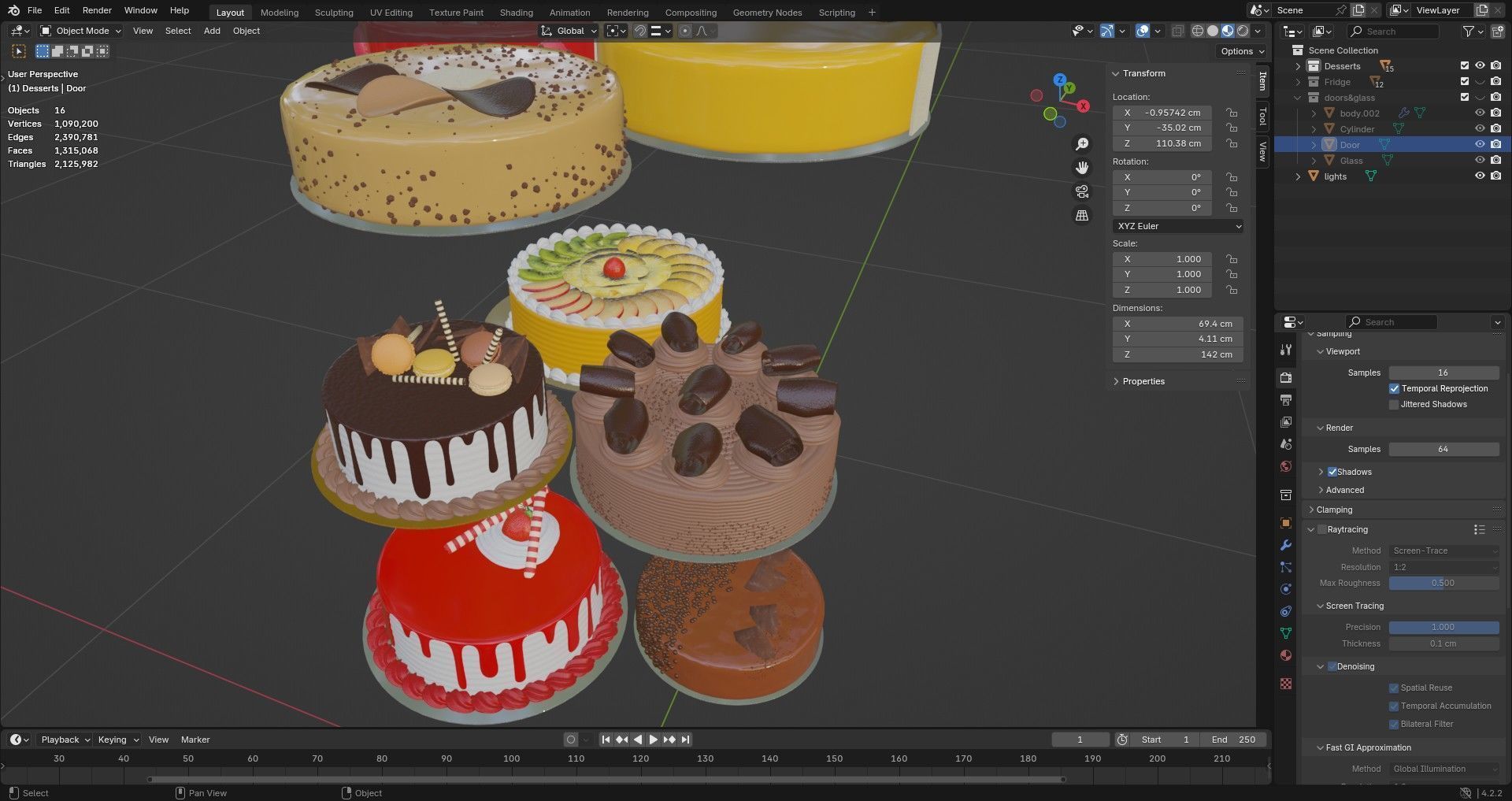
Task: Select rendered viewport shading
Action: tap(1243, 31)
